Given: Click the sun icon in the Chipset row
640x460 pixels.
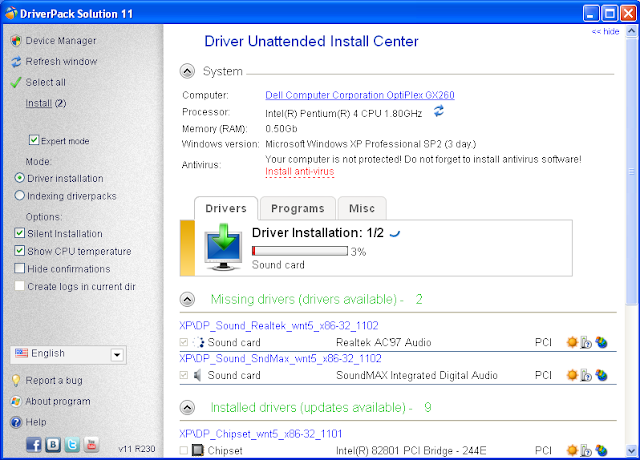Looking at the screenshot, I should 572,450.
